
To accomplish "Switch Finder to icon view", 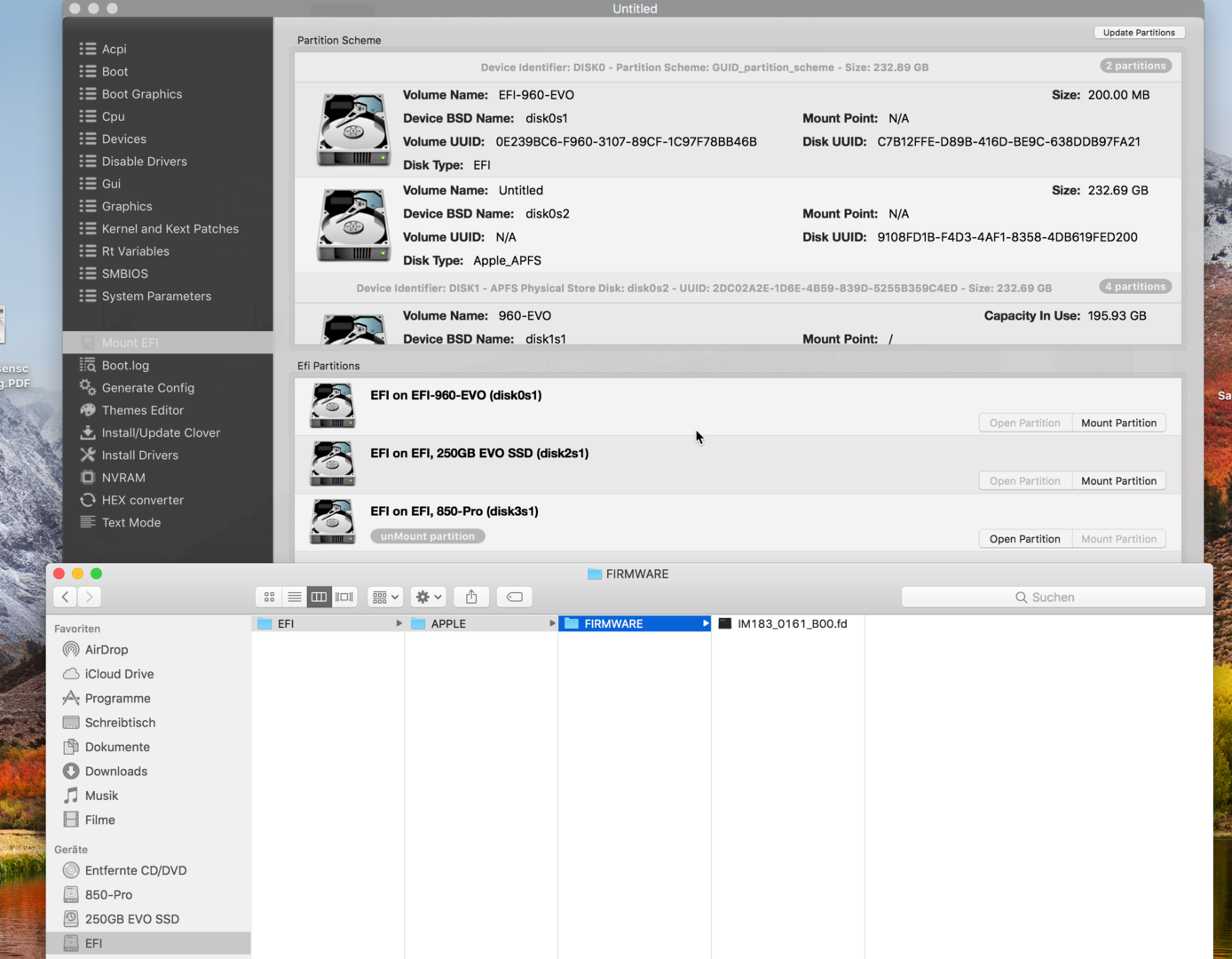I will coord(269,597).
